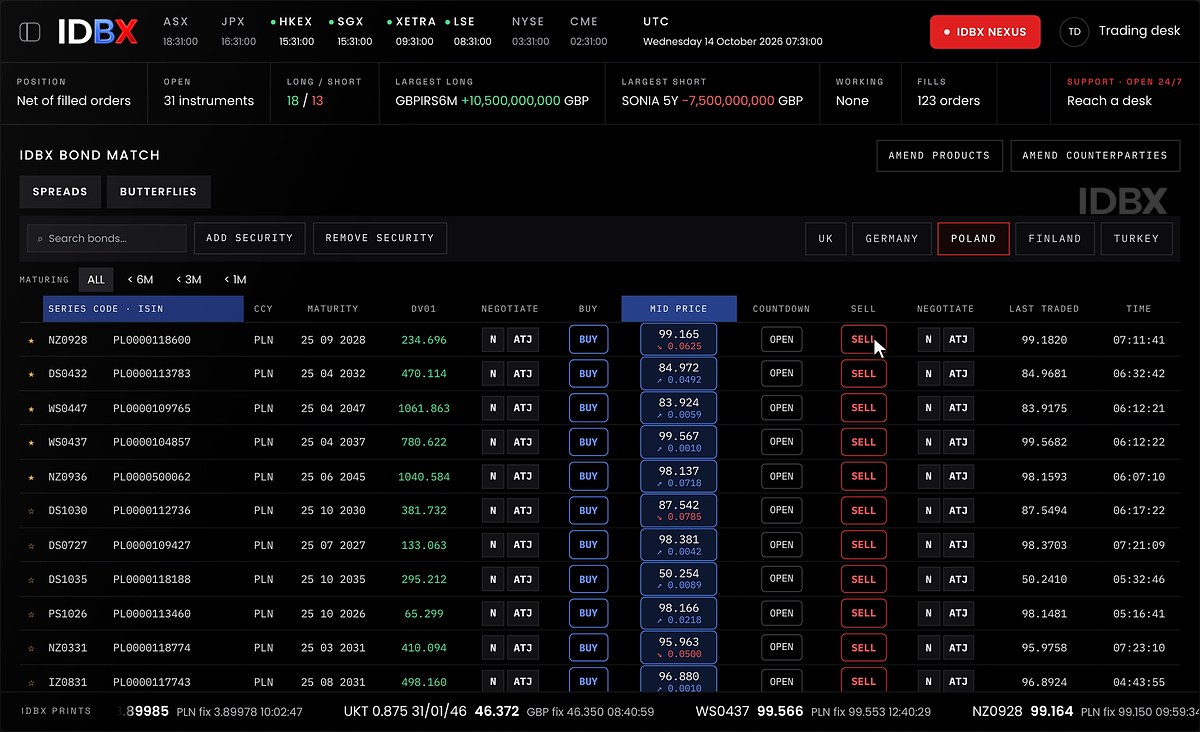Switch to the UK tab

pyautogui.click(x=825, y=239)
